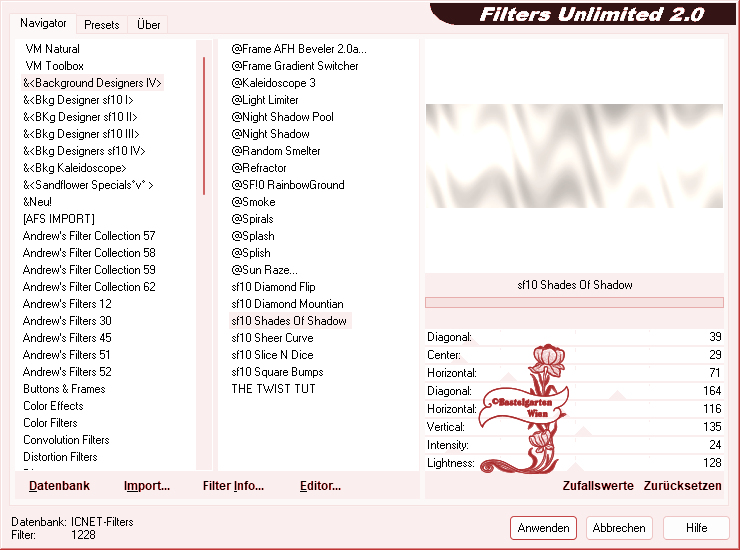Select Andrew's Filter Collection 62
Screen dimensions: 740x550
coord(89,287)
